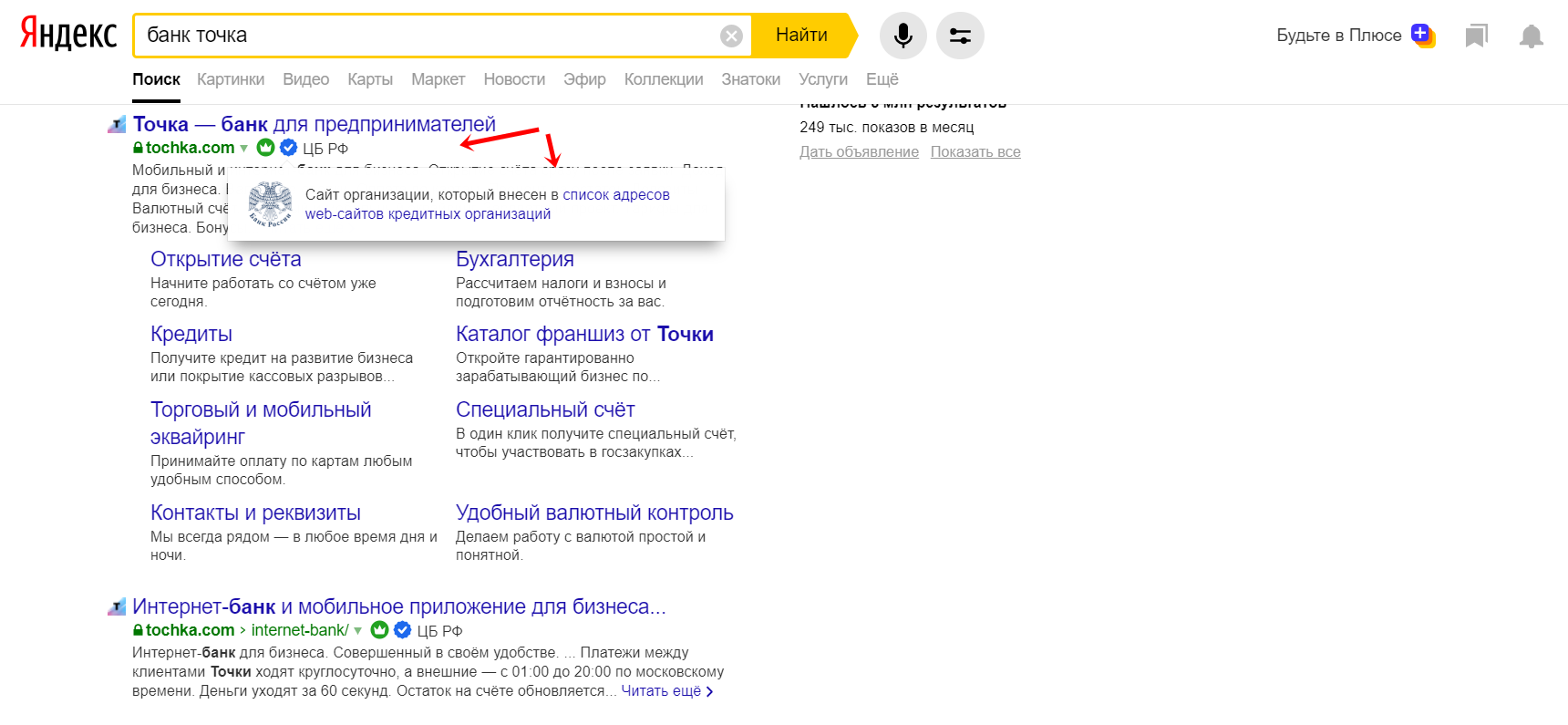1568x725 pixels.
Task: Click green crown badge on first result
Action: tap(265, 148)
